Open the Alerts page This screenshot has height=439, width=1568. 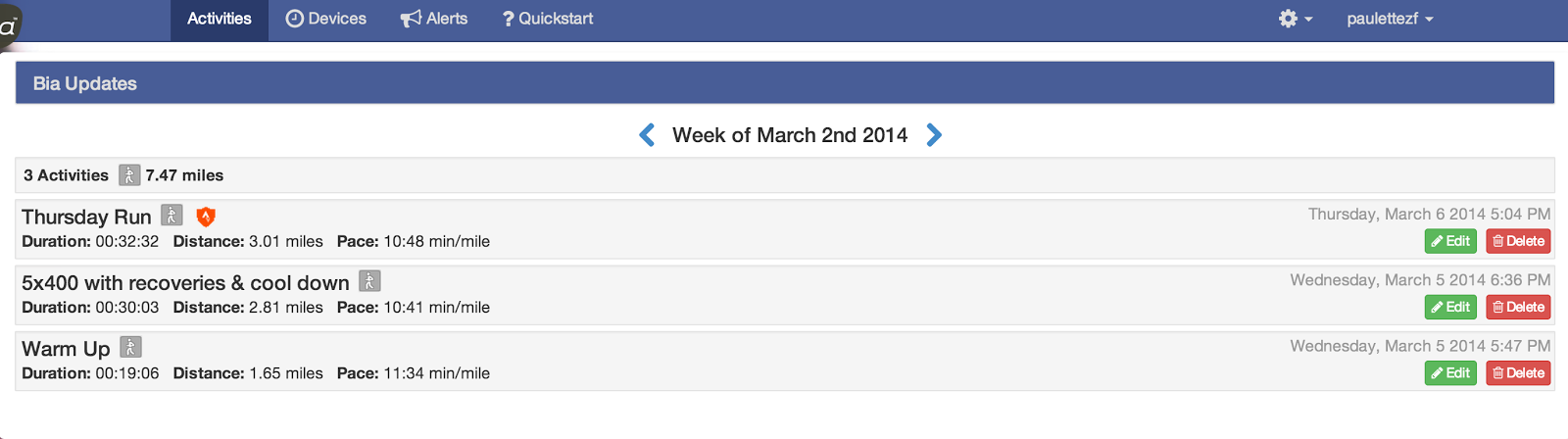click(434, 19)
